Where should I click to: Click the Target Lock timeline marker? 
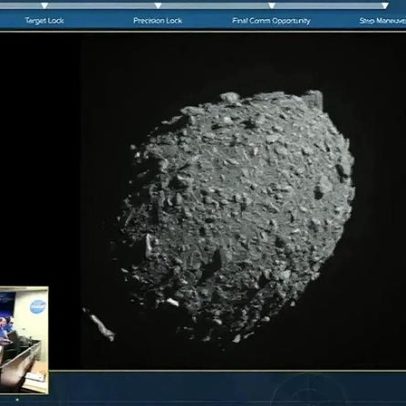tap(44, 6)
